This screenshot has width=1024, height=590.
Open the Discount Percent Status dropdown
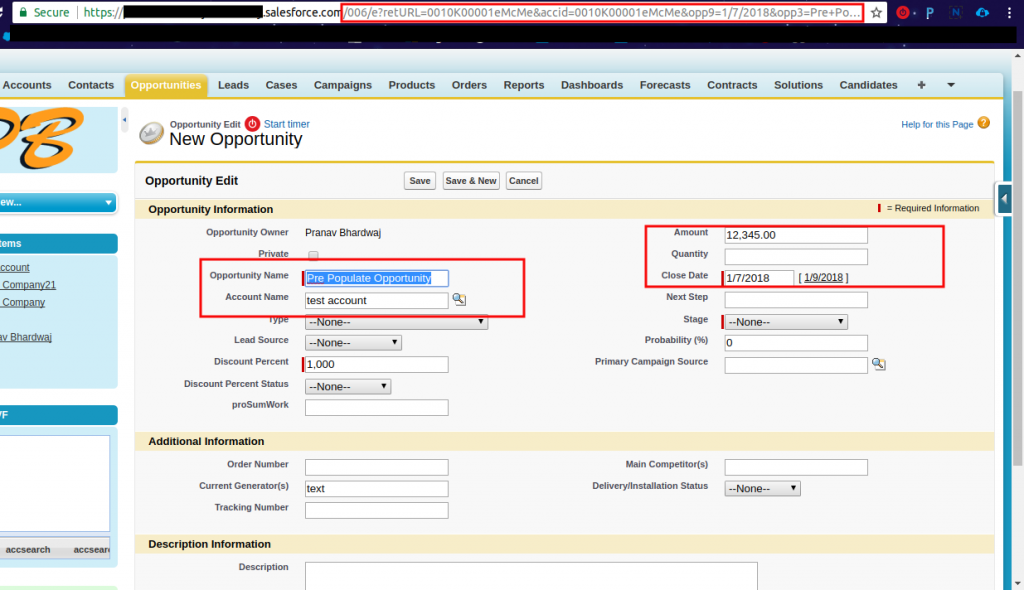click(x=348, y=386)
